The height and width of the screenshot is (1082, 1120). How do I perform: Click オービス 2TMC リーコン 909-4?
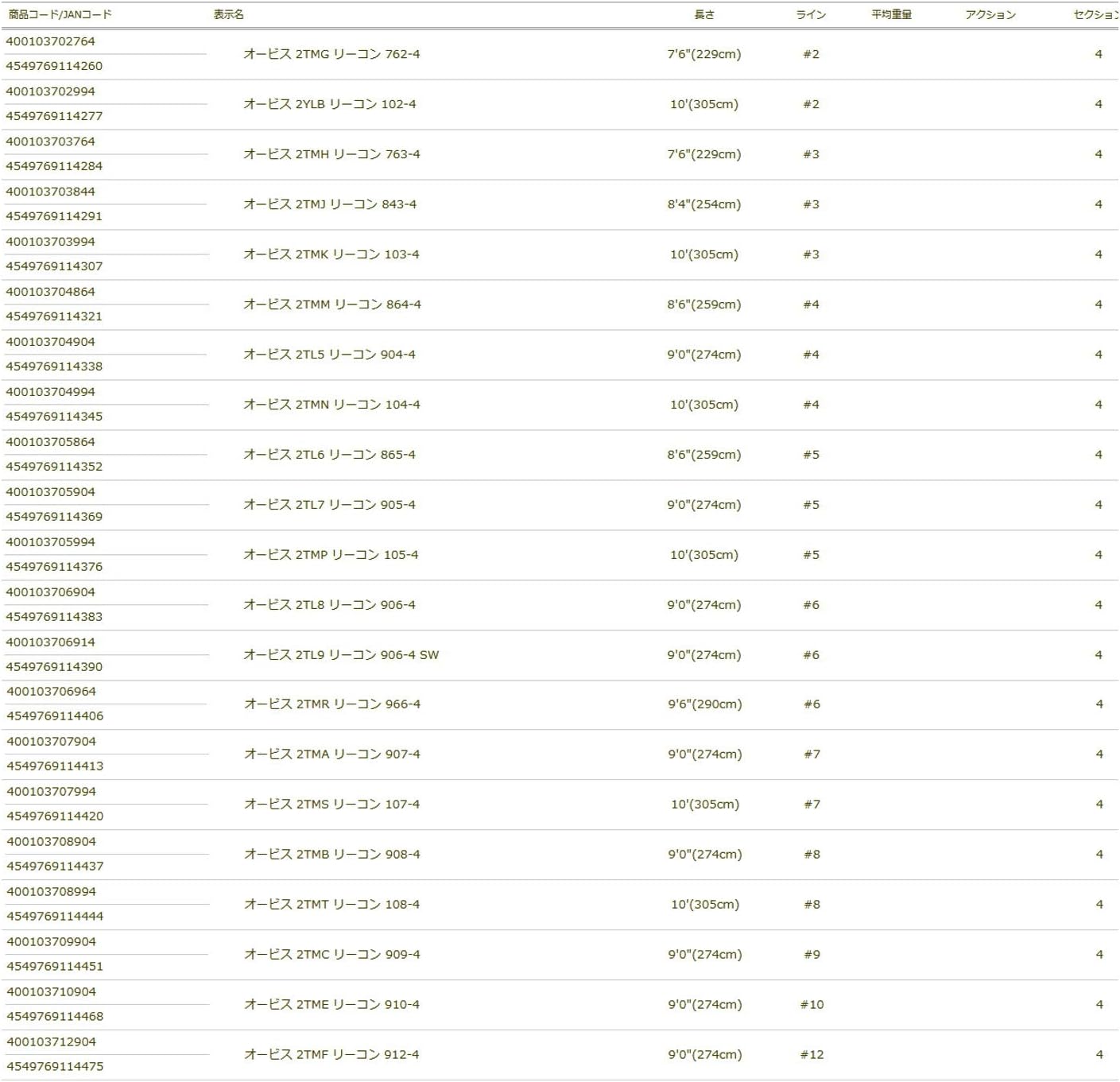tap(332, 955)
